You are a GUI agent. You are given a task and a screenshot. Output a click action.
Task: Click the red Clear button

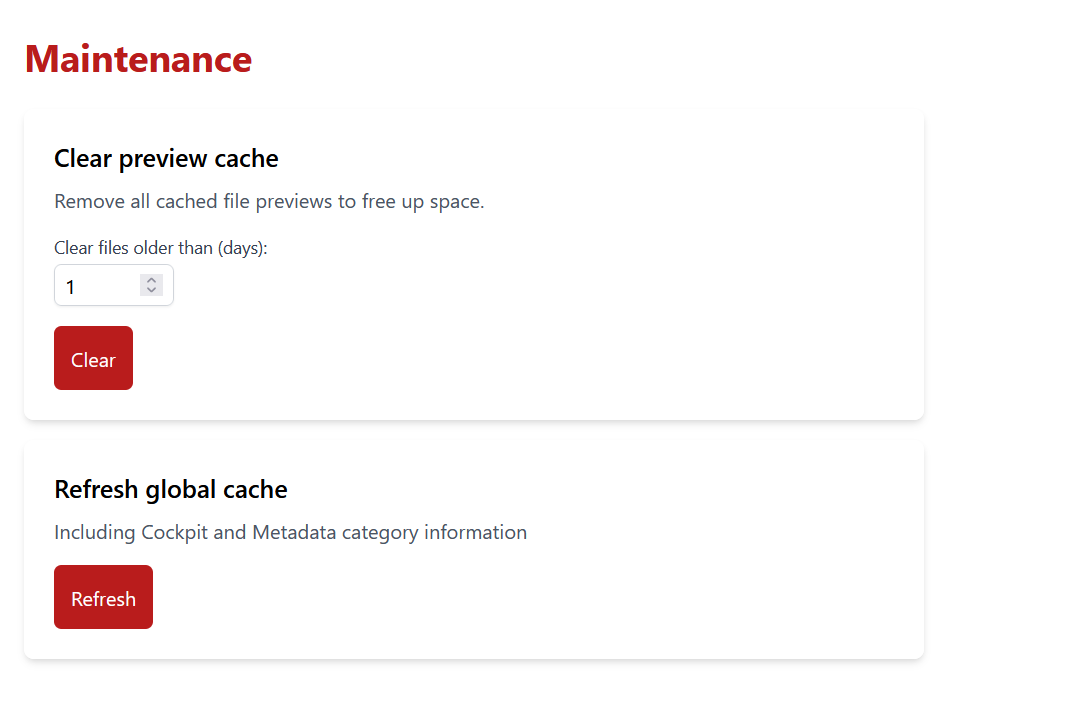tap(93, 359)
